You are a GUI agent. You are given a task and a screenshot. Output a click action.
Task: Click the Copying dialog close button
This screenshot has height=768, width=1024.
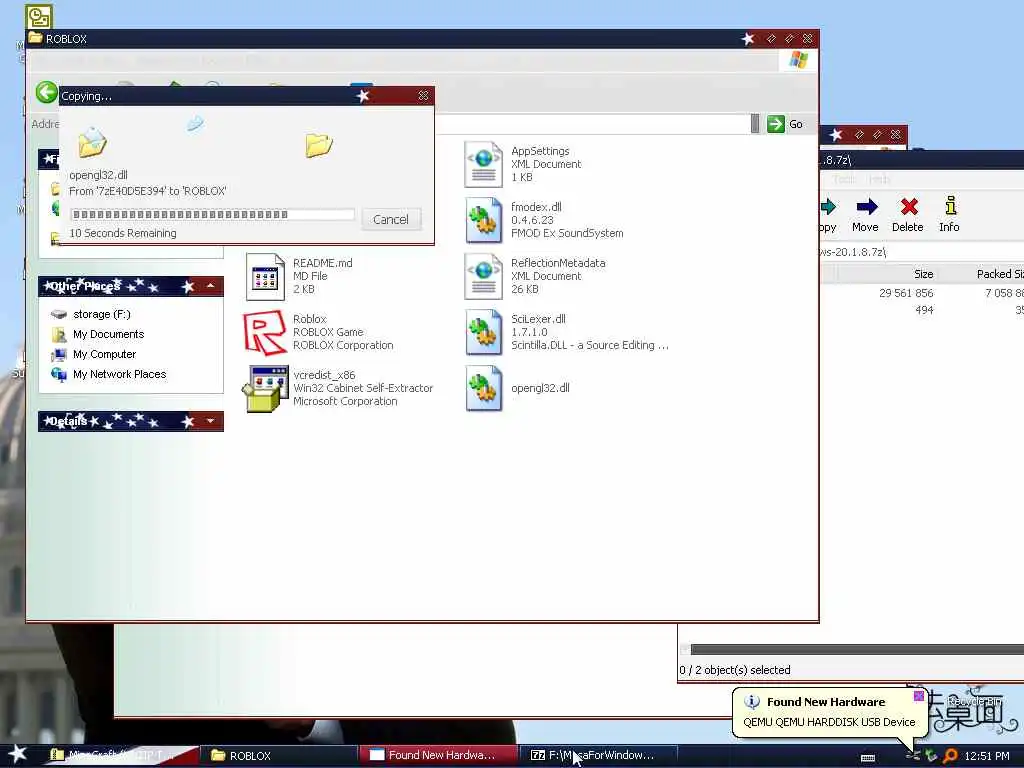pyautogui.click(x=423, y=96)
